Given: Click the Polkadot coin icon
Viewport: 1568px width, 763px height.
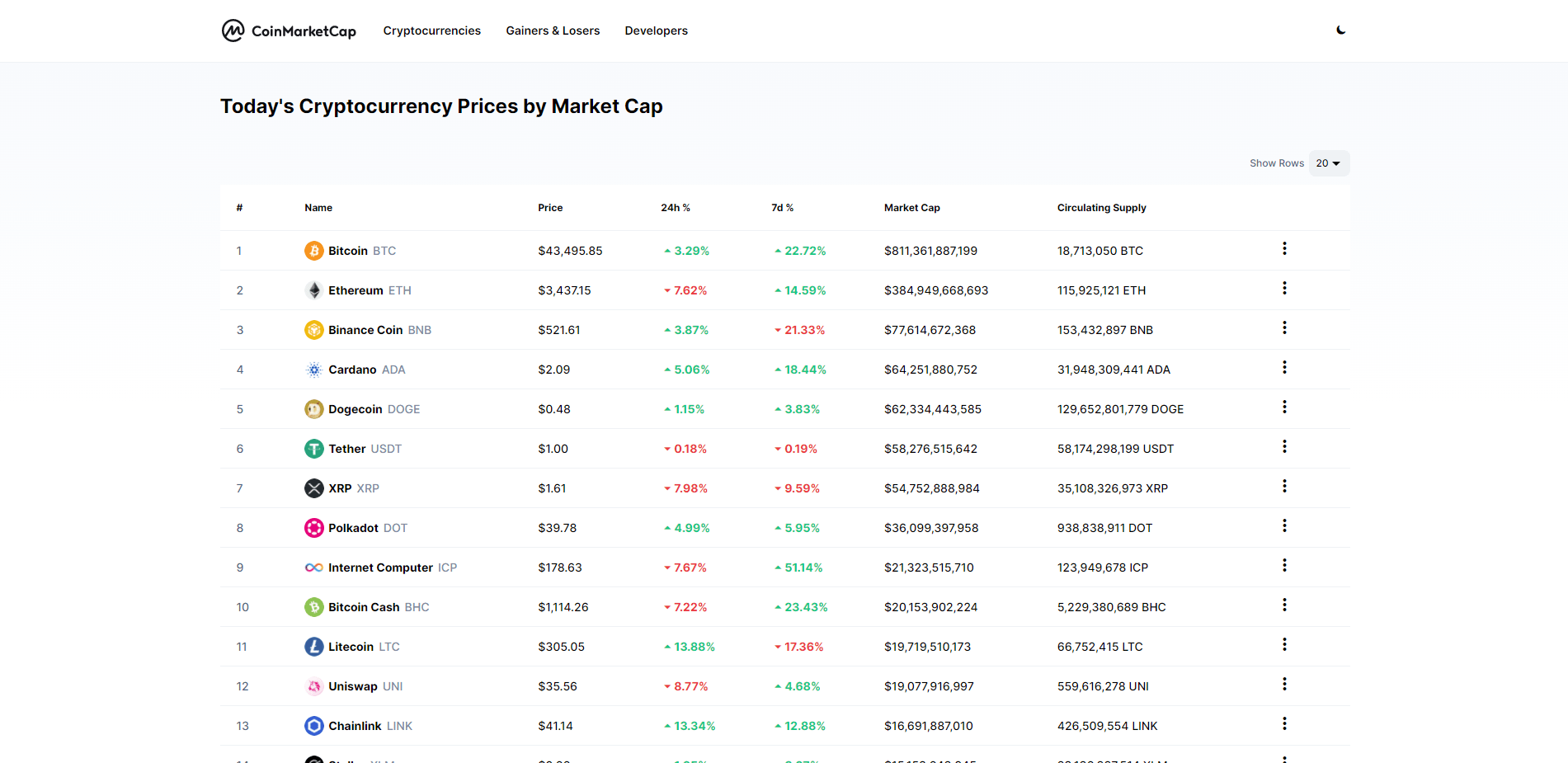Looking at the screenshot, I should [x=314, y=528].
